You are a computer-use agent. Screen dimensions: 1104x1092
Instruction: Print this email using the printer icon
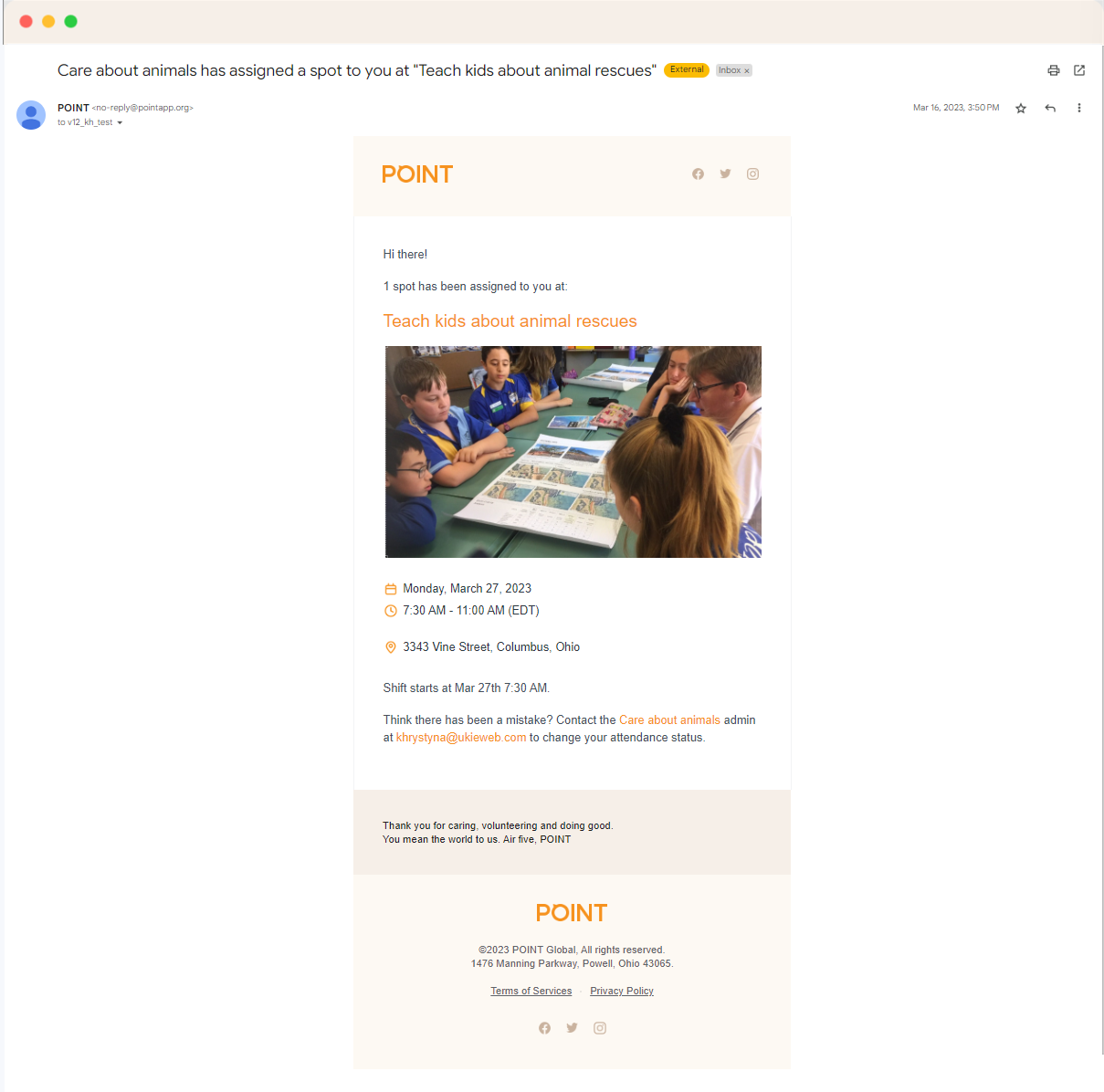(x=1054, y=70)
